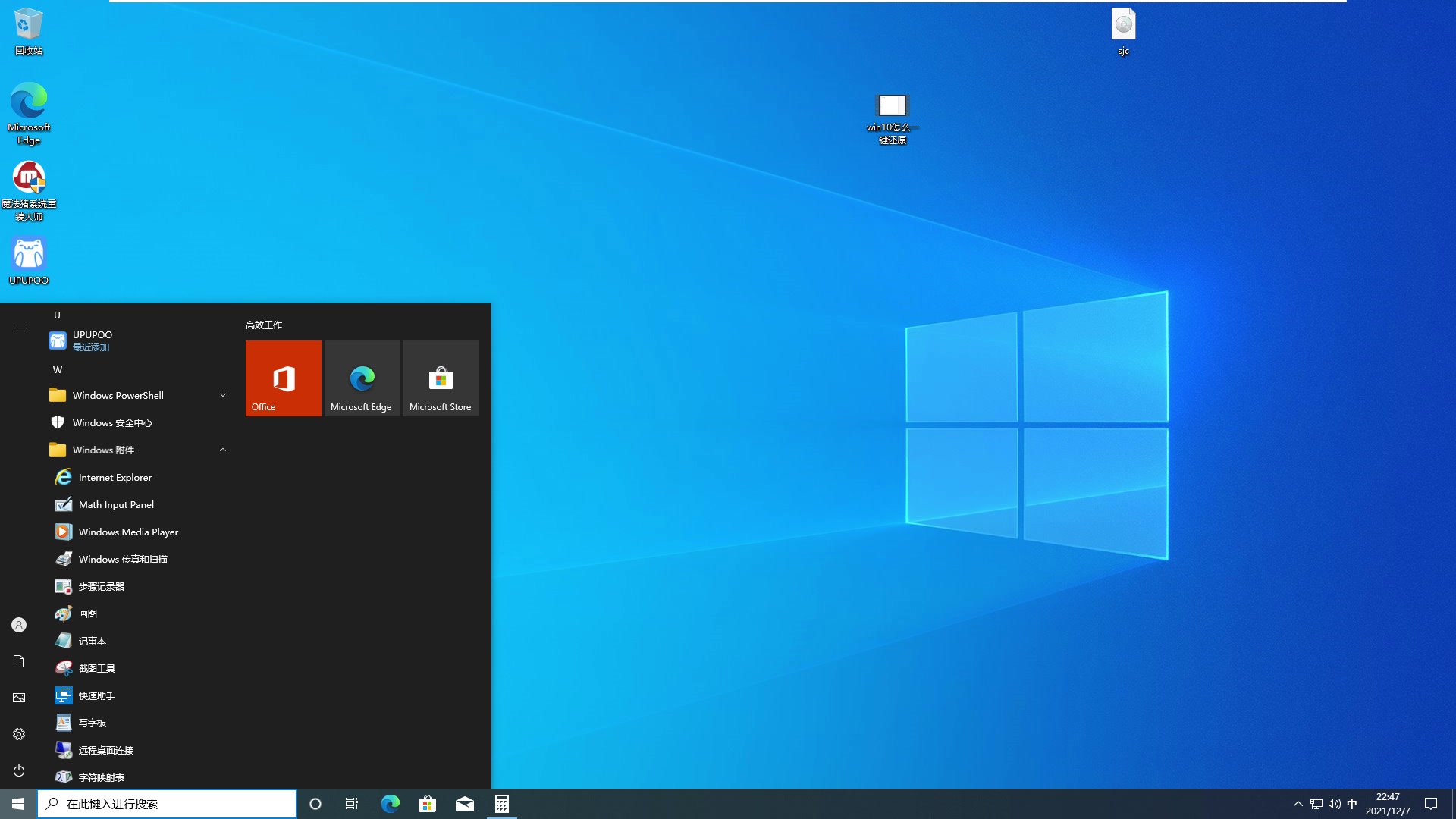1456x819 pixels.
Task: Expand Windows 附件 subfolder list
Action: [x=221, y=449]
